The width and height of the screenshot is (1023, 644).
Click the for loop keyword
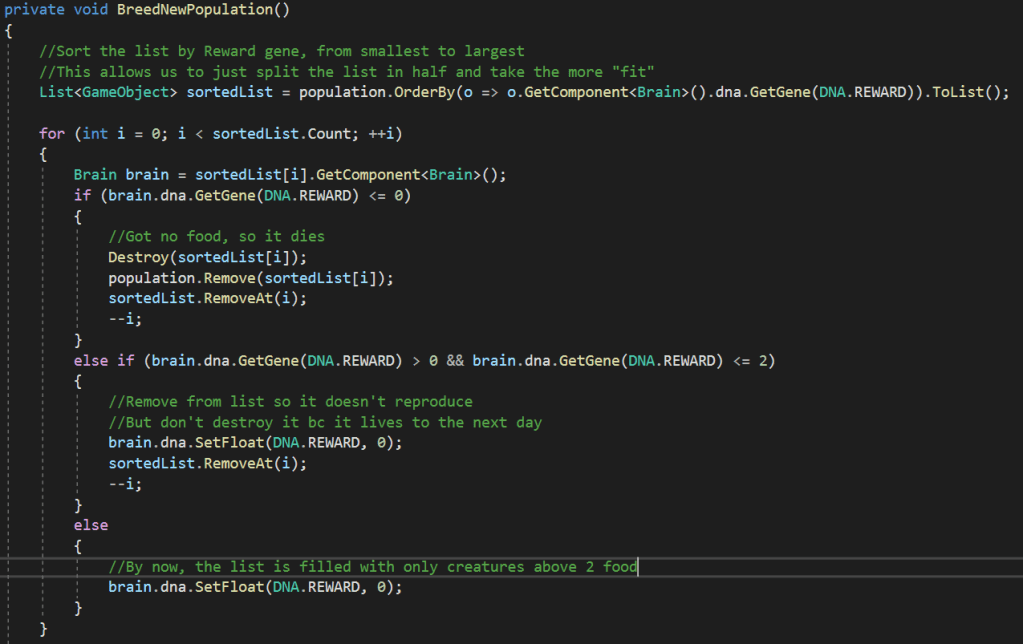tap(52, 133)
